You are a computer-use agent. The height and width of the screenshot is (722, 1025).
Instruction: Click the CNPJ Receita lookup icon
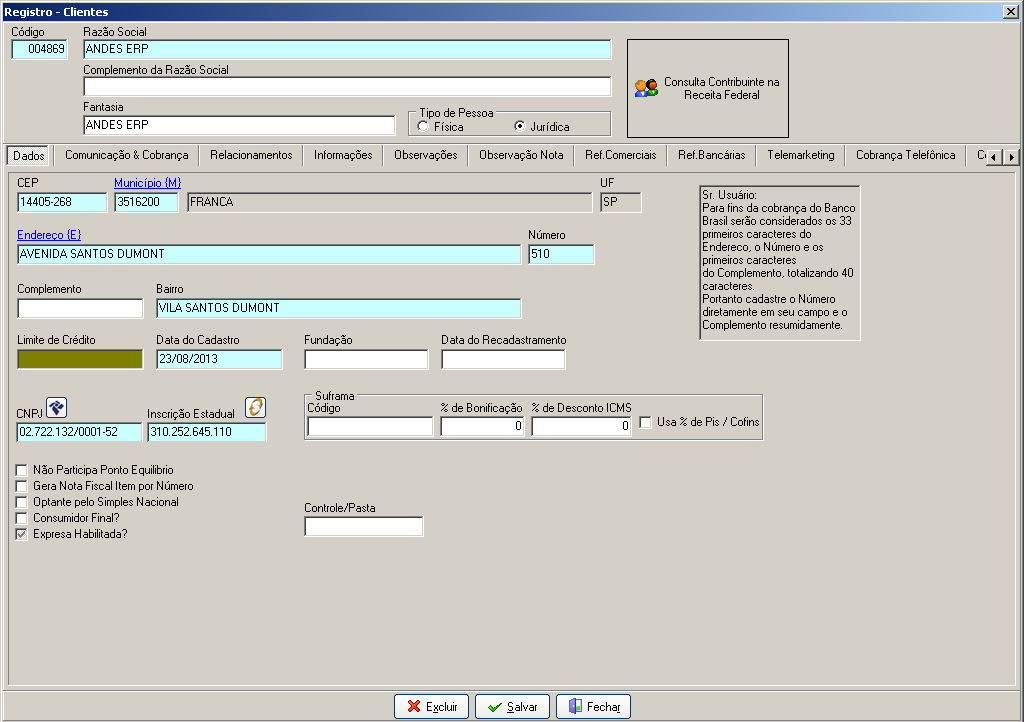pyautogui.click(x=57, y=407)
